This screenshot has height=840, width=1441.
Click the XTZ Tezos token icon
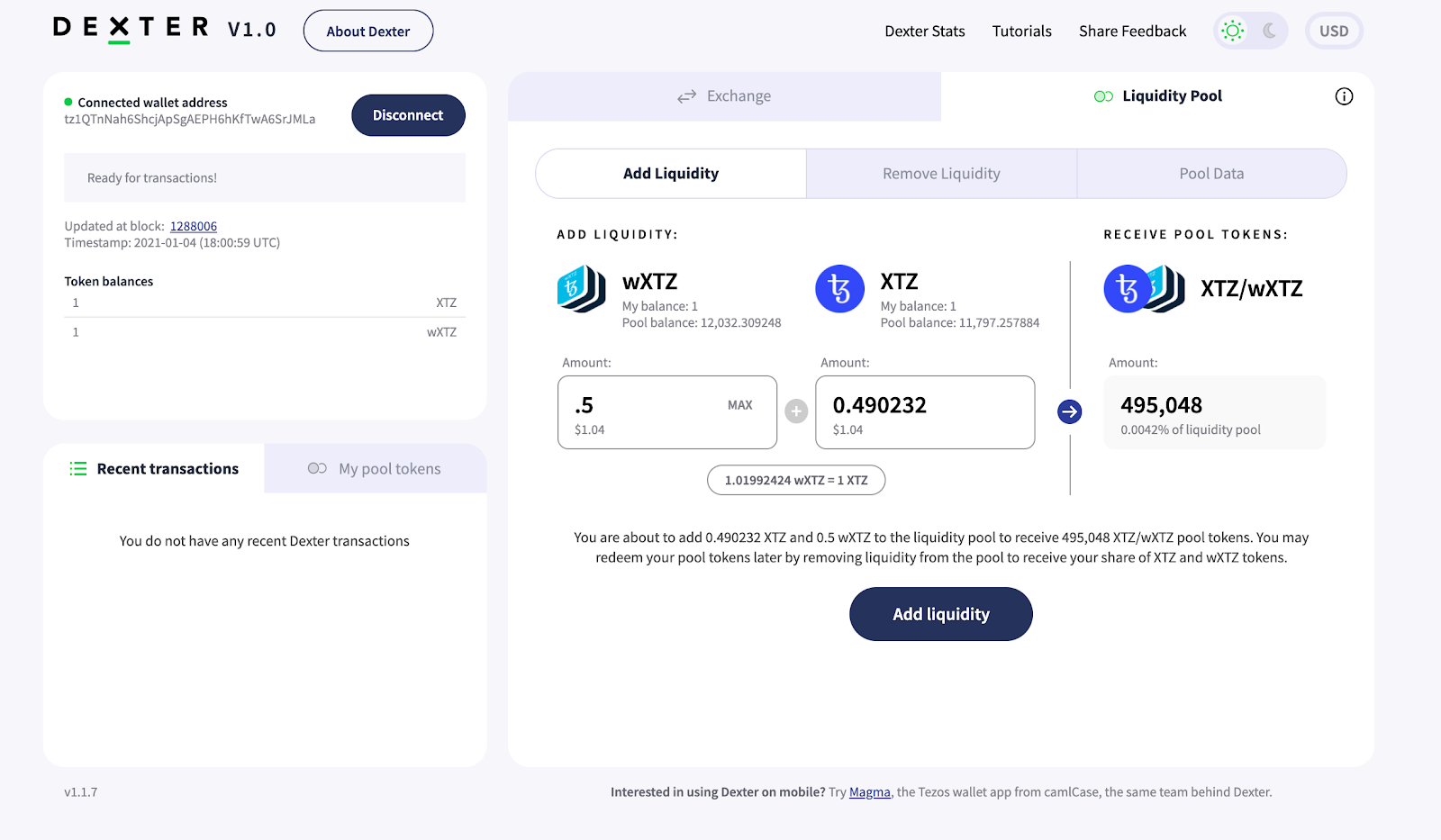tap(839, 289)
